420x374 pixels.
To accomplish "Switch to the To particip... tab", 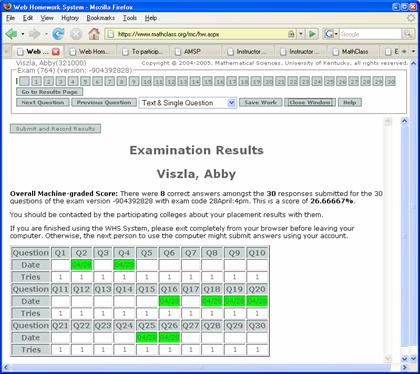I will 143,52.
